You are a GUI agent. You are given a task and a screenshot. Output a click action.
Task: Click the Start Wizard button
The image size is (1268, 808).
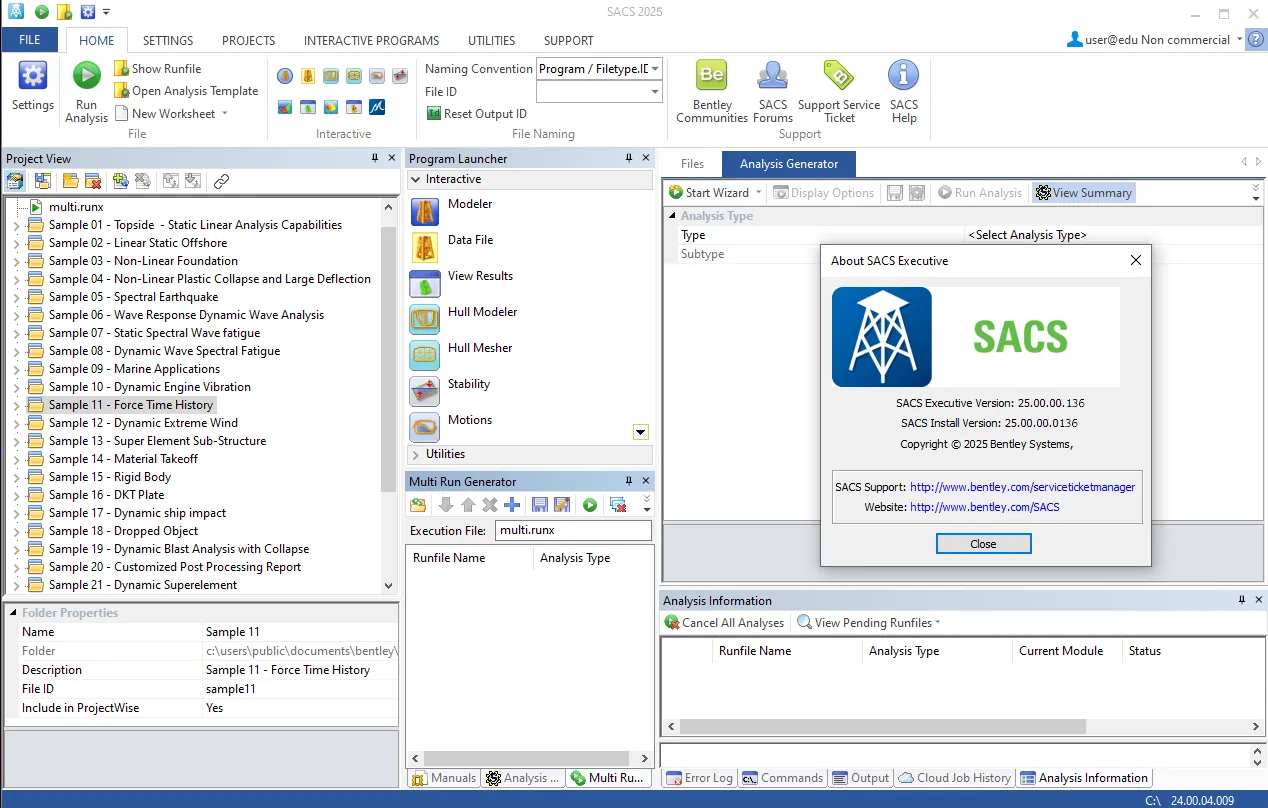point(709,193)
